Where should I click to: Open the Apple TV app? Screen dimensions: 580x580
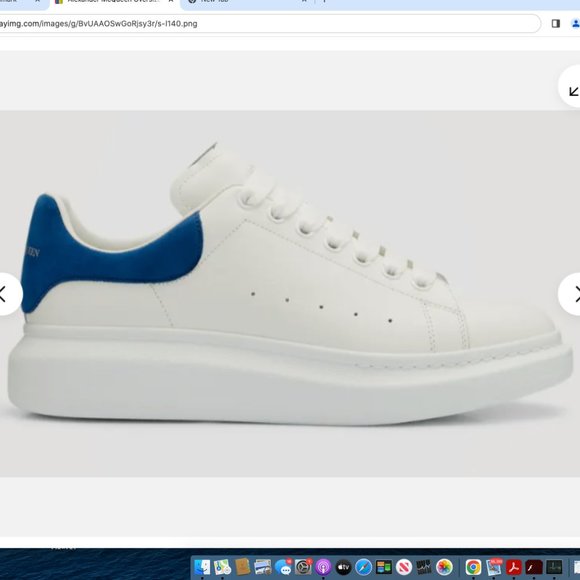(x=343, y=567)
